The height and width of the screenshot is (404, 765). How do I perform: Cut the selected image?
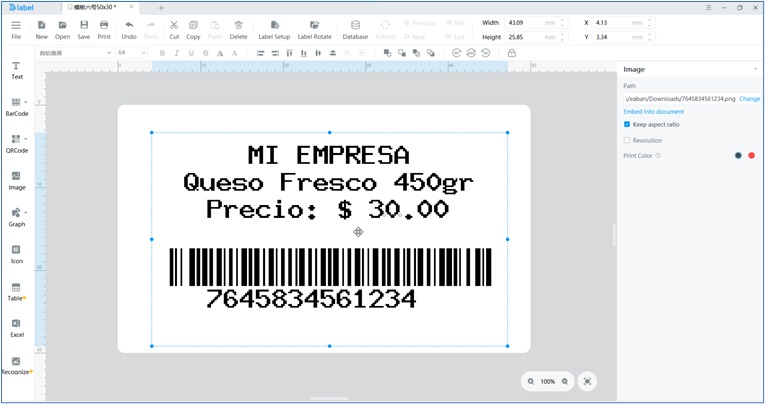point(174,30)
